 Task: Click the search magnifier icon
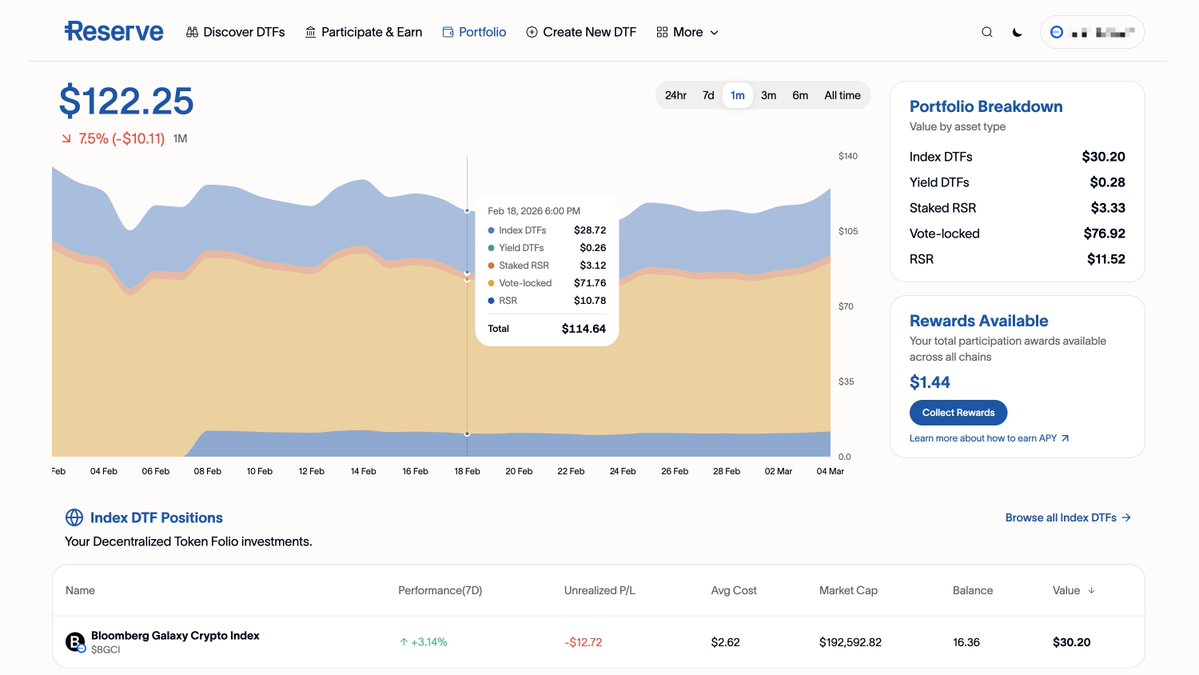pyautogui.click(x=986, y=32)
